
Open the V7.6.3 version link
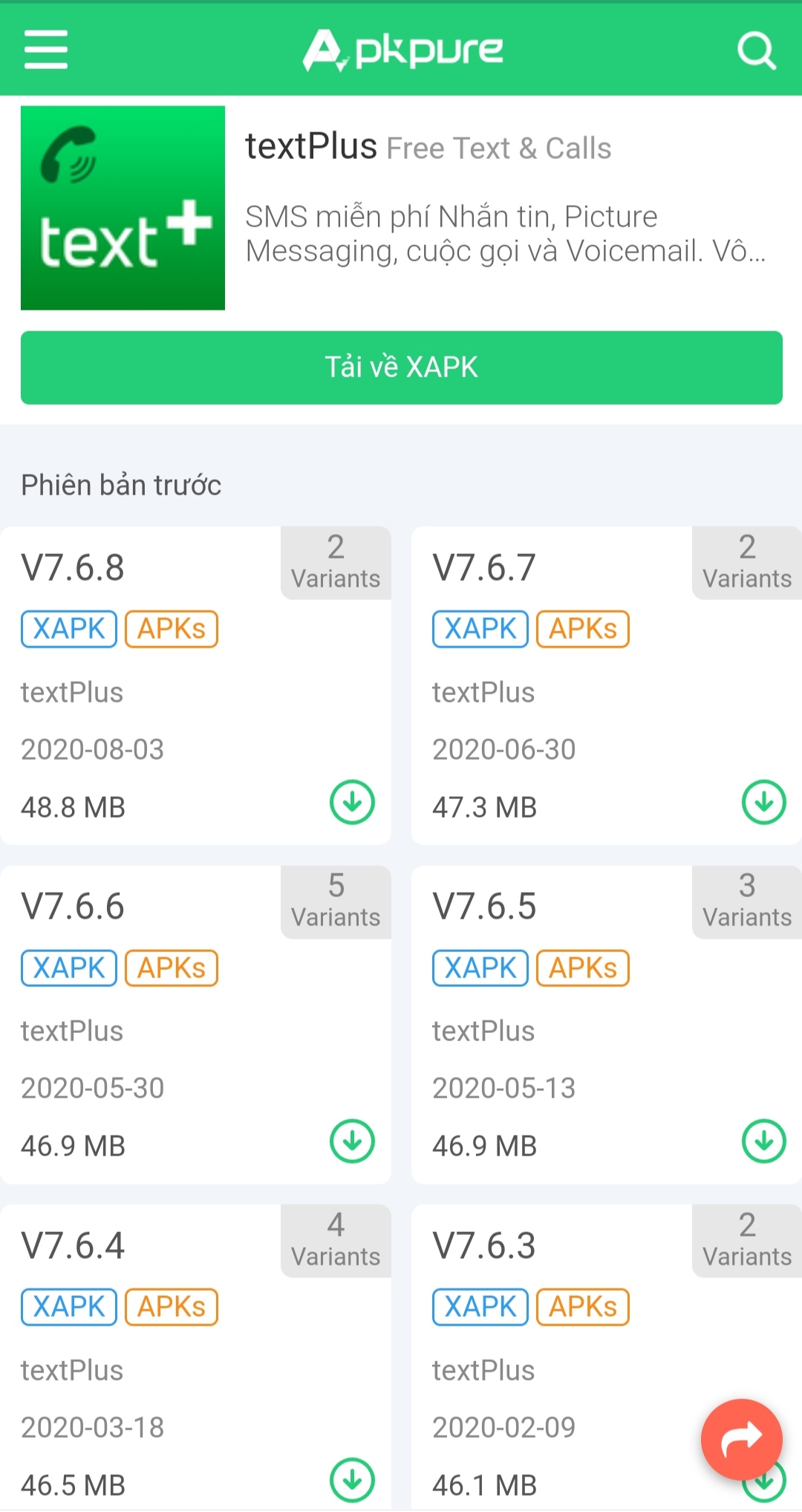[x=484, y=1245]
